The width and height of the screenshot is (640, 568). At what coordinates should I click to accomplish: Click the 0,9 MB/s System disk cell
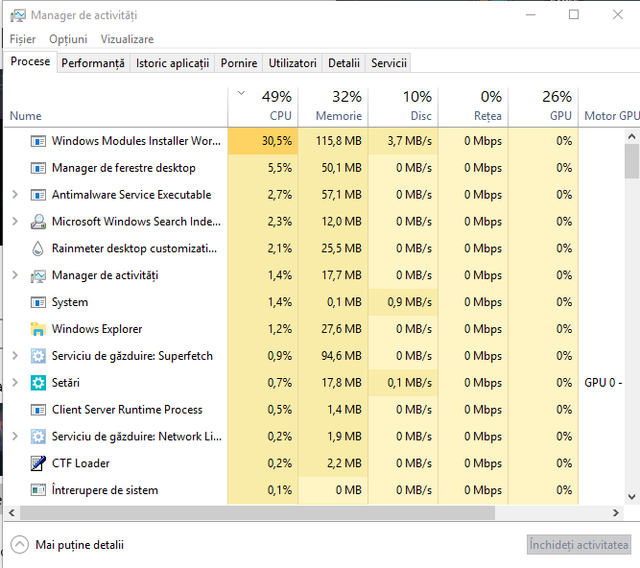tap(403, 302)
